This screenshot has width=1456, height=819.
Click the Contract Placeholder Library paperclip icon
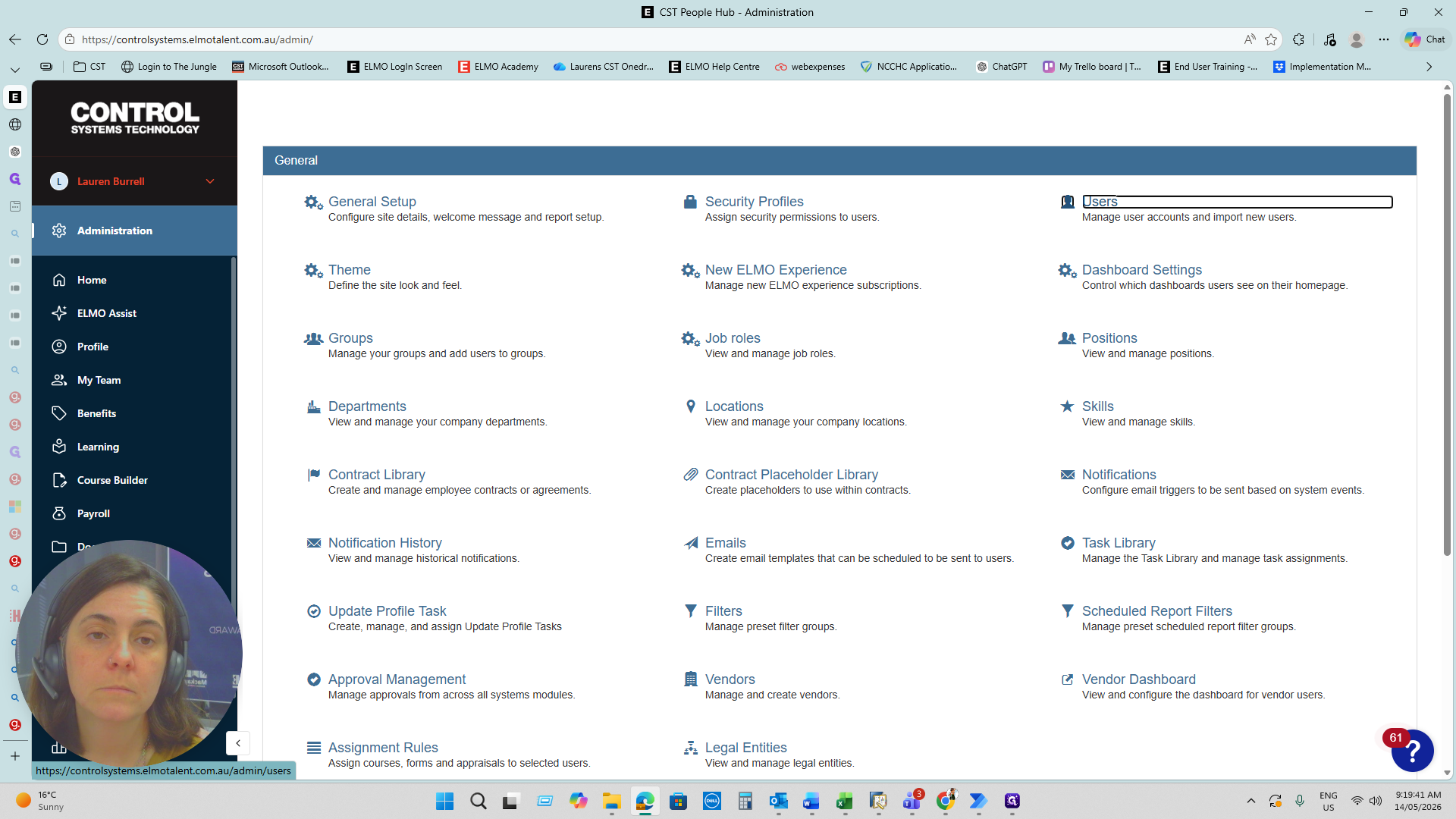690,475
